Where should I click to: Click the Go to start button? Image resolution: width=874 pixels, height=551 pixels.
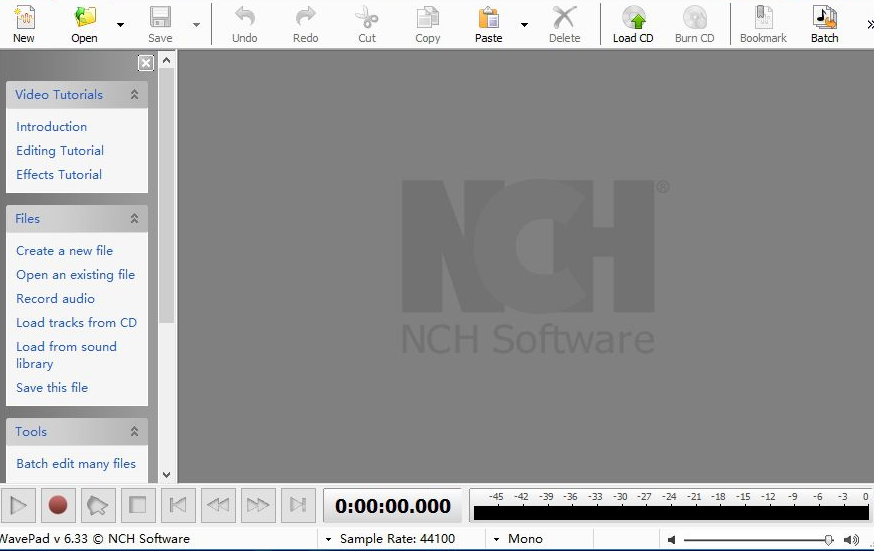click(x=178, y=505)
